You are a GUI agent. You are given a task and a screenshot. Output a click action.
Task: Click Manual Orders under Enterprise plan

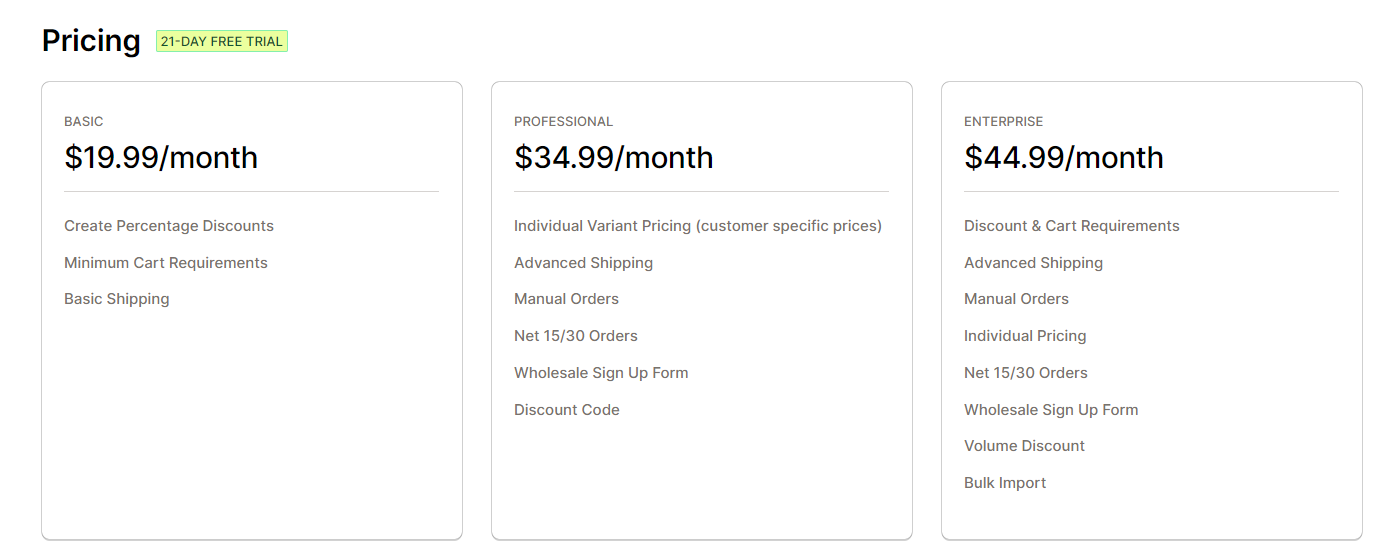coord(1017,299)
